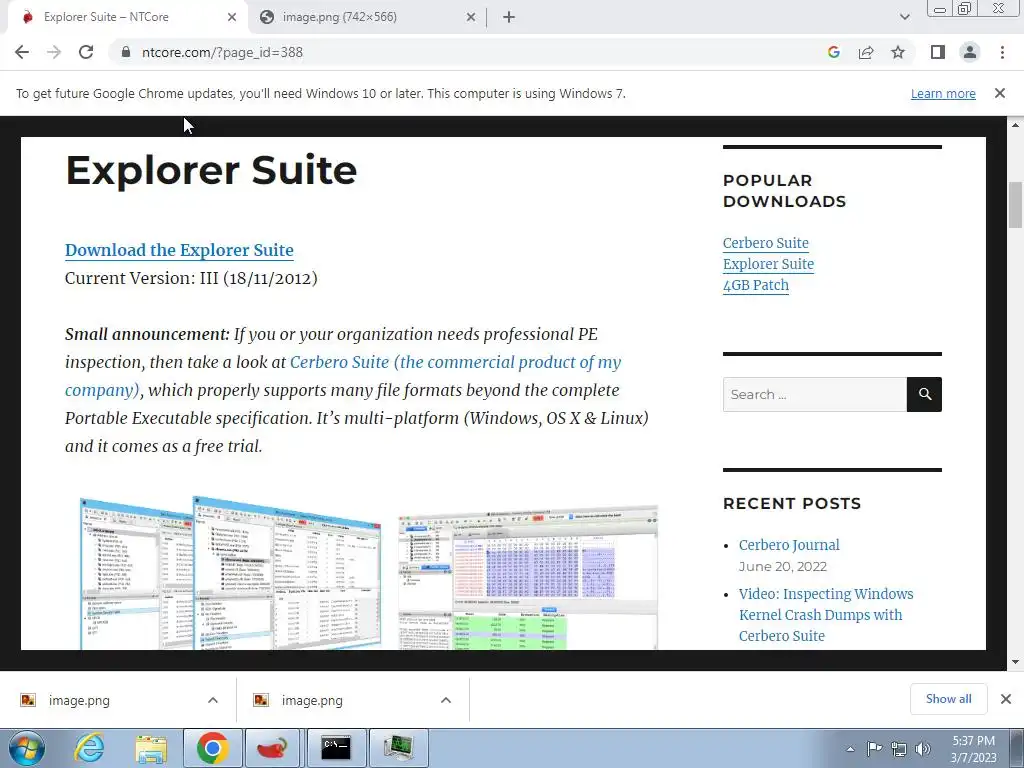Share this page icon
Image resolution: width=1024 pixels, height=768 pixels.
point(866,52)
